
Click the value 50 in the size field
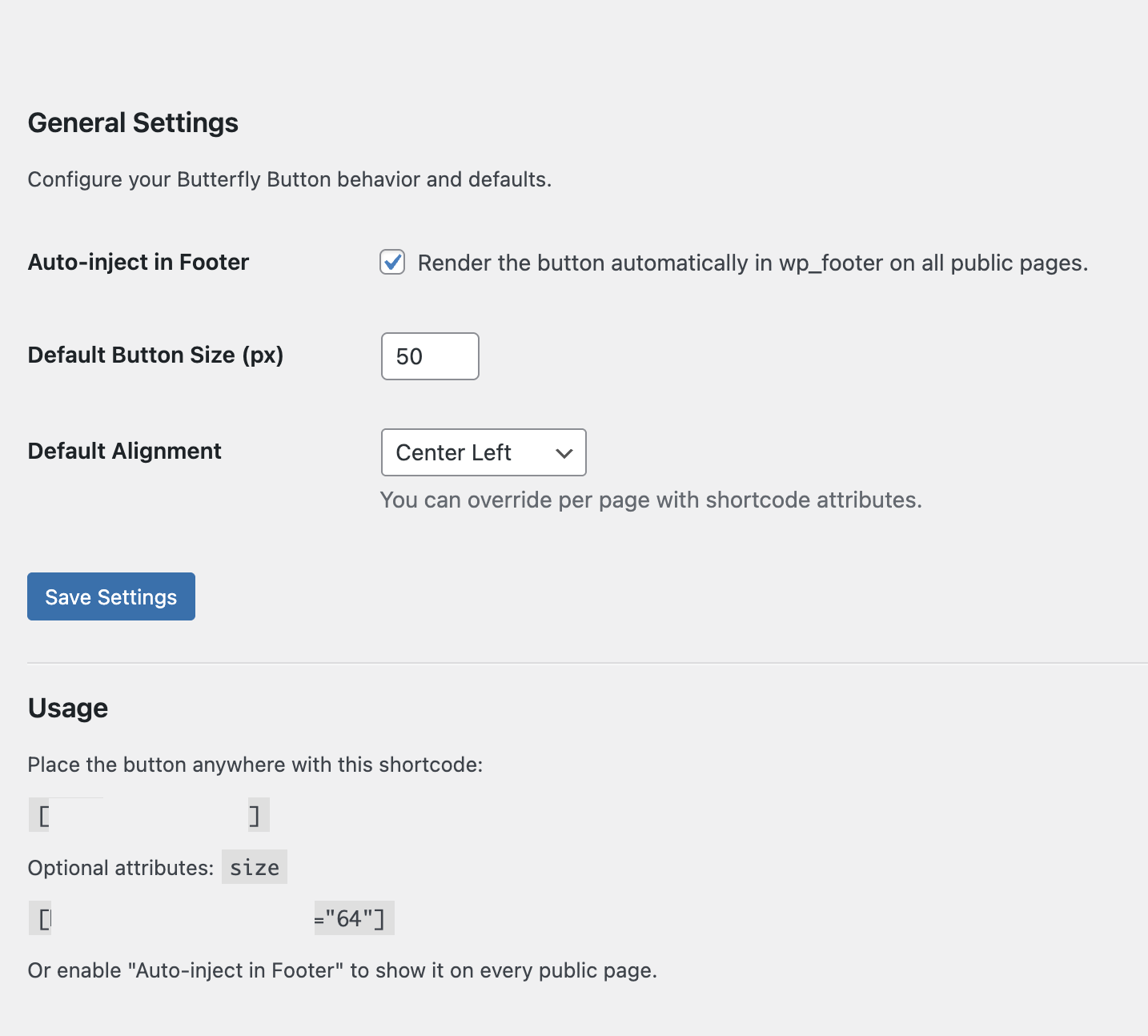click(x=409, y=356)
